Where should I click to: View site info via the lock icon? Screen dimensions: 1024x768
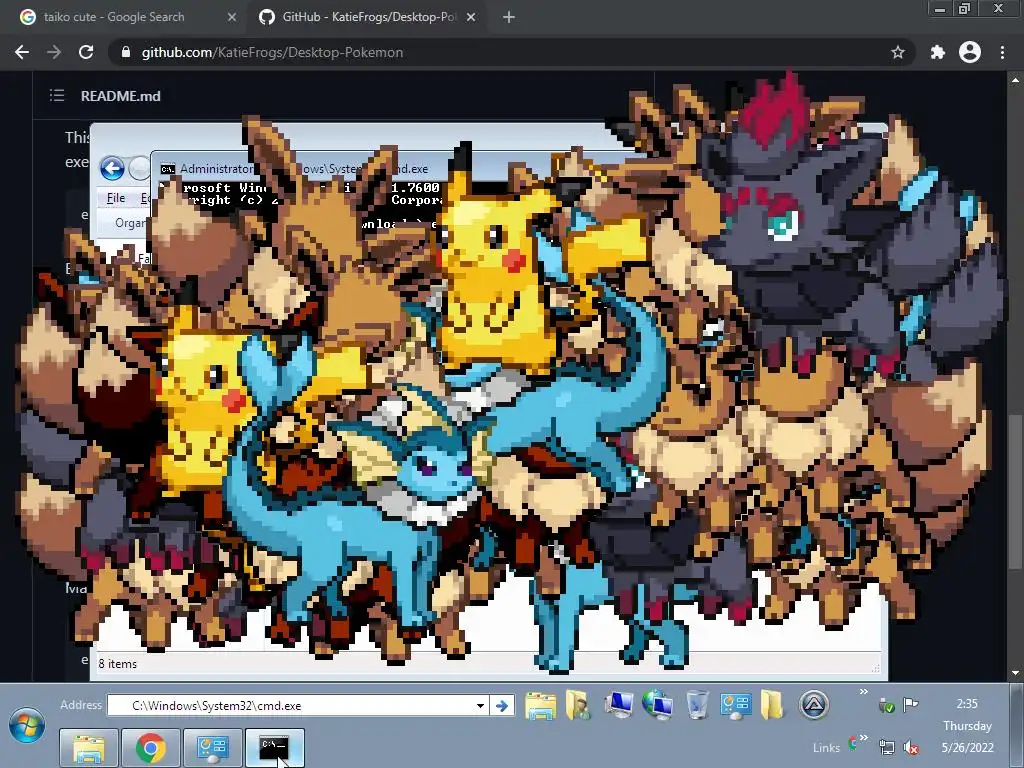[126, 52]
